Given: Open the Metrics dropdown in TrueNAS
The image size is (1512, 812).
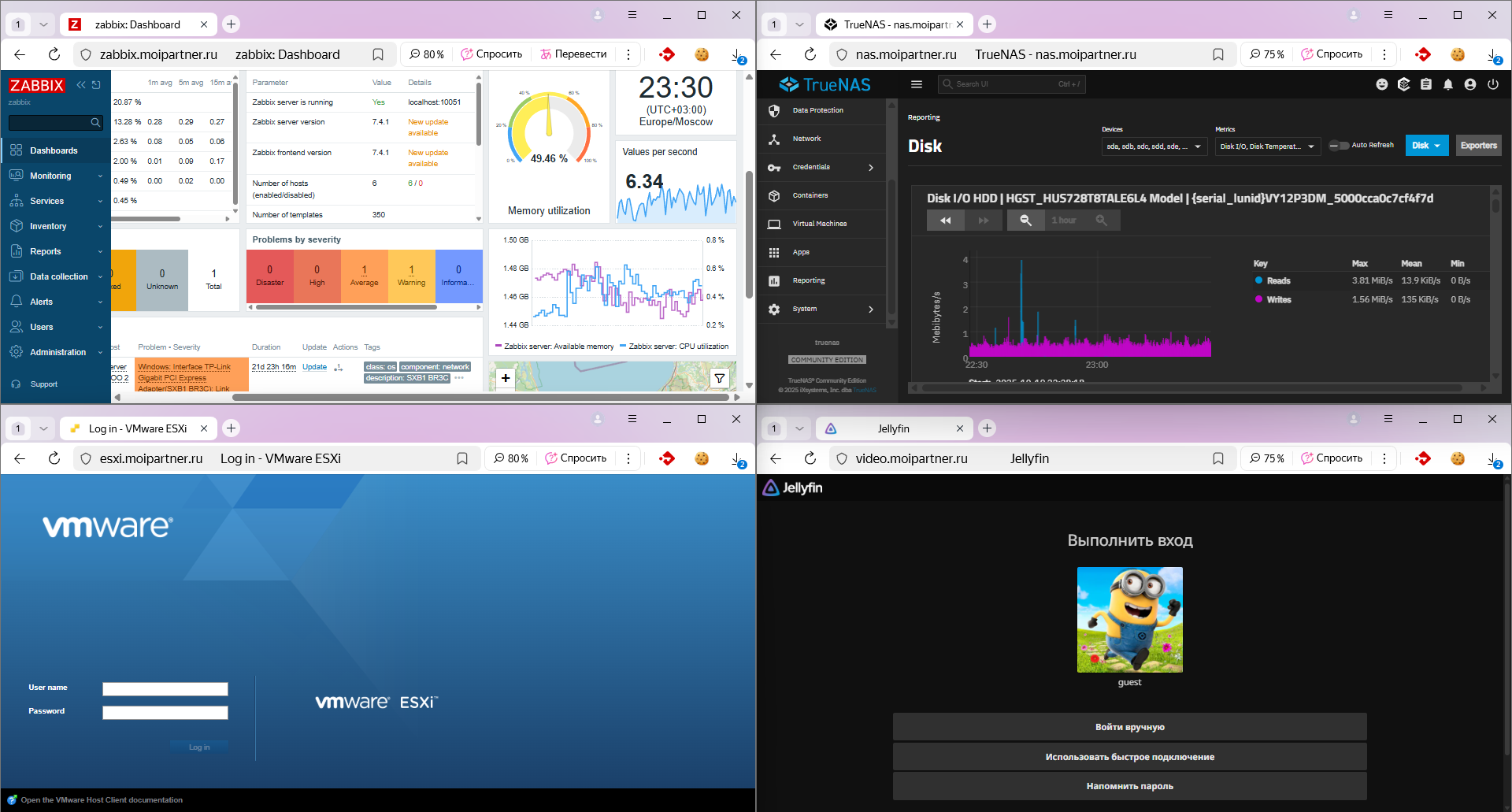Looking at the screenshot, I should (1267, 146).
